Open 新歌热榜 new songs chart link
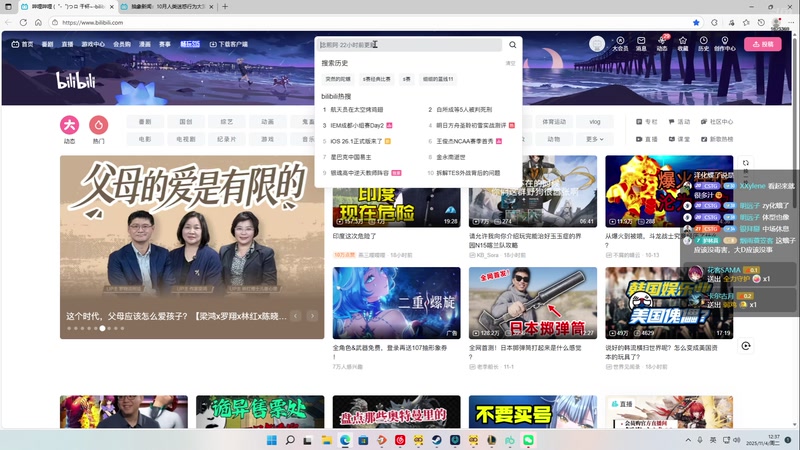The width and height of the screenshot is (800, 450). click(x=717, y=139)
